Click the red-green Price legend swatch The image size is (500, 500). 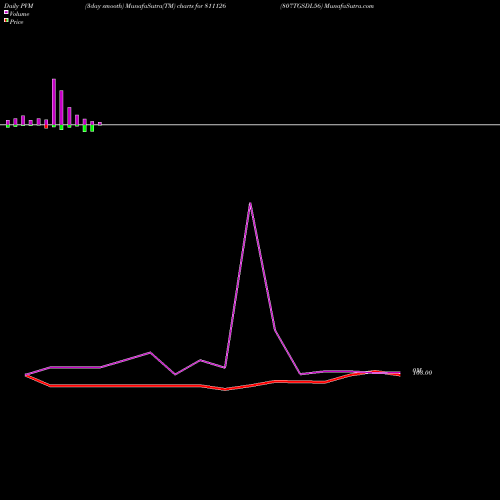6,20
